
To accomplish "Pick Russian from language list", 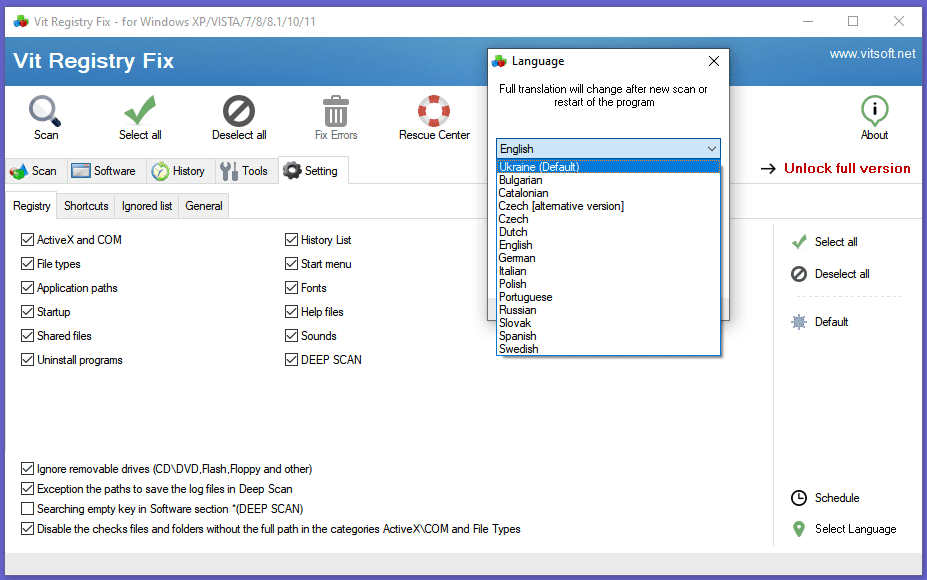I will pos(608,310).
